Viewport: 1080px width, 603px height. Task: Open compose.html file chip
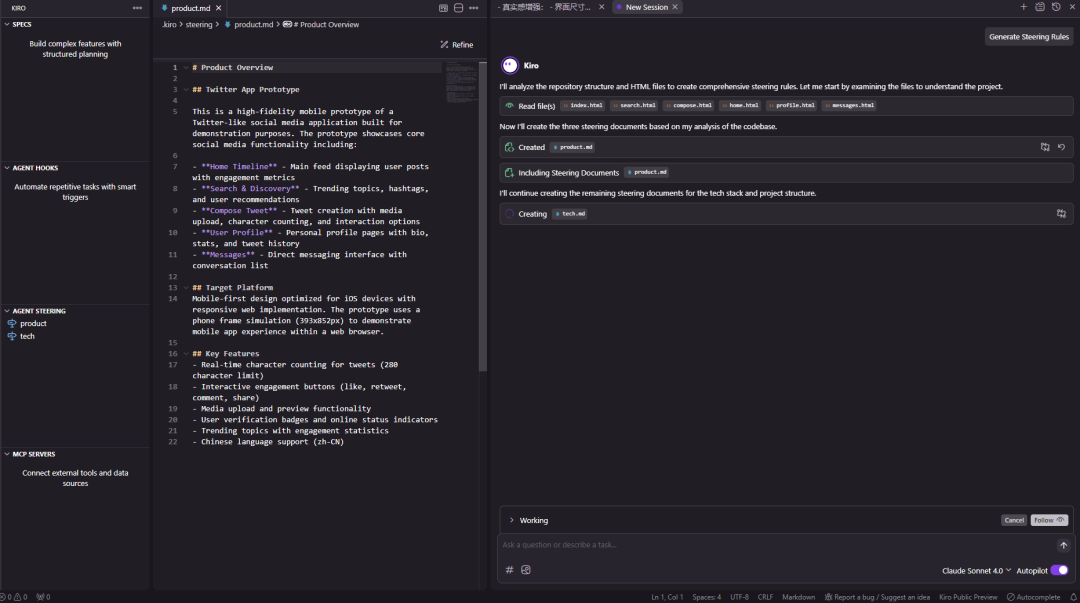(689, 105)
